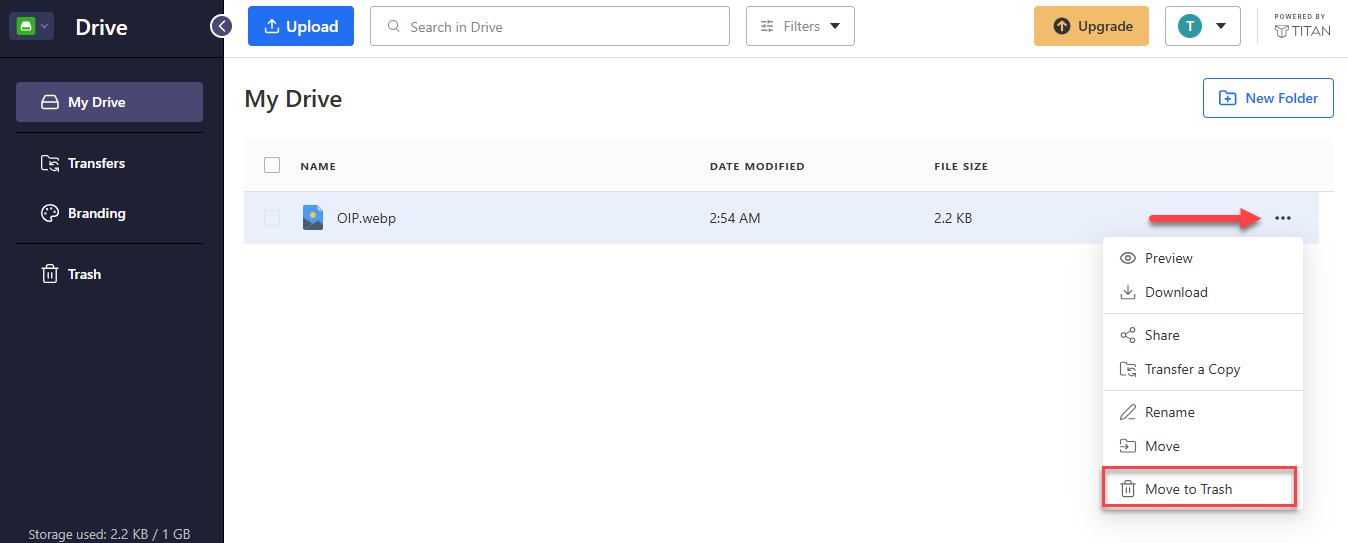Open the Filters dropdown

pos(800,26)
